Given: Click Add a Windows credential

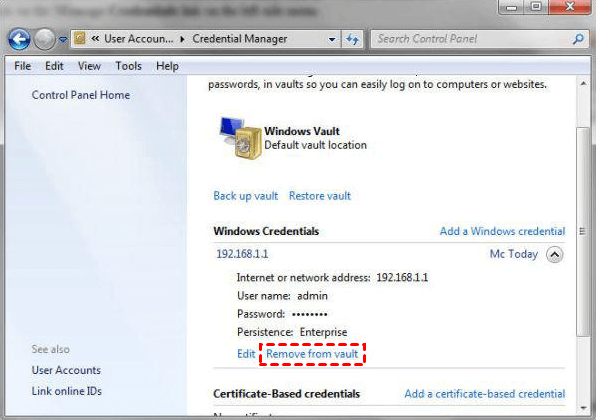Looking at the screenshot, I should point(502,231).
